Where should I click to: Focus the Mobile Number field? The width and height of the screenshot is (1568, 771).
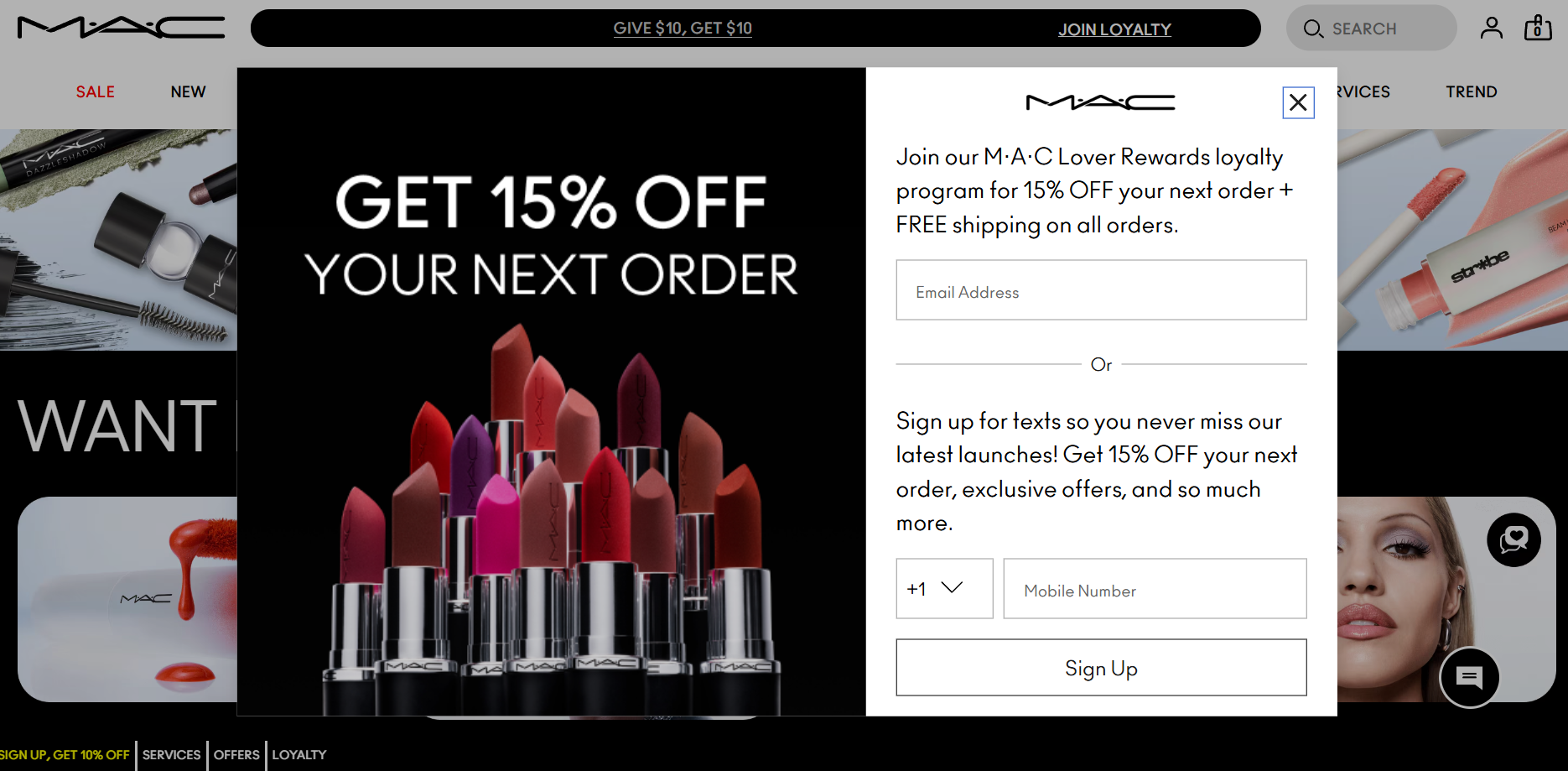[1155, 589]
